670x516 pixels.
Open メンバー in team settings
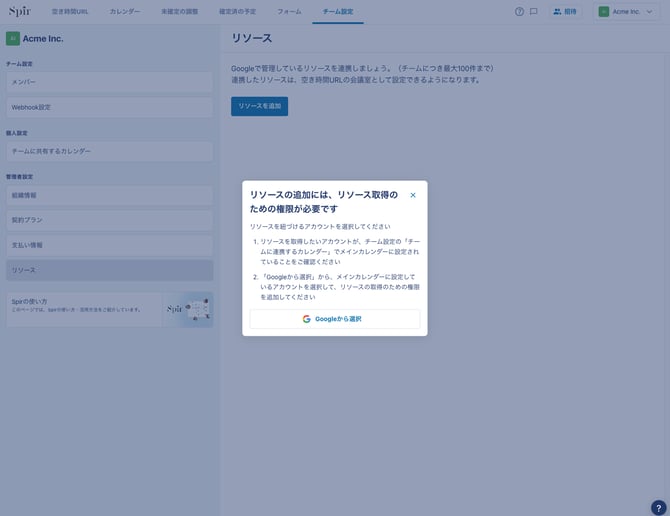click(109, 82)
